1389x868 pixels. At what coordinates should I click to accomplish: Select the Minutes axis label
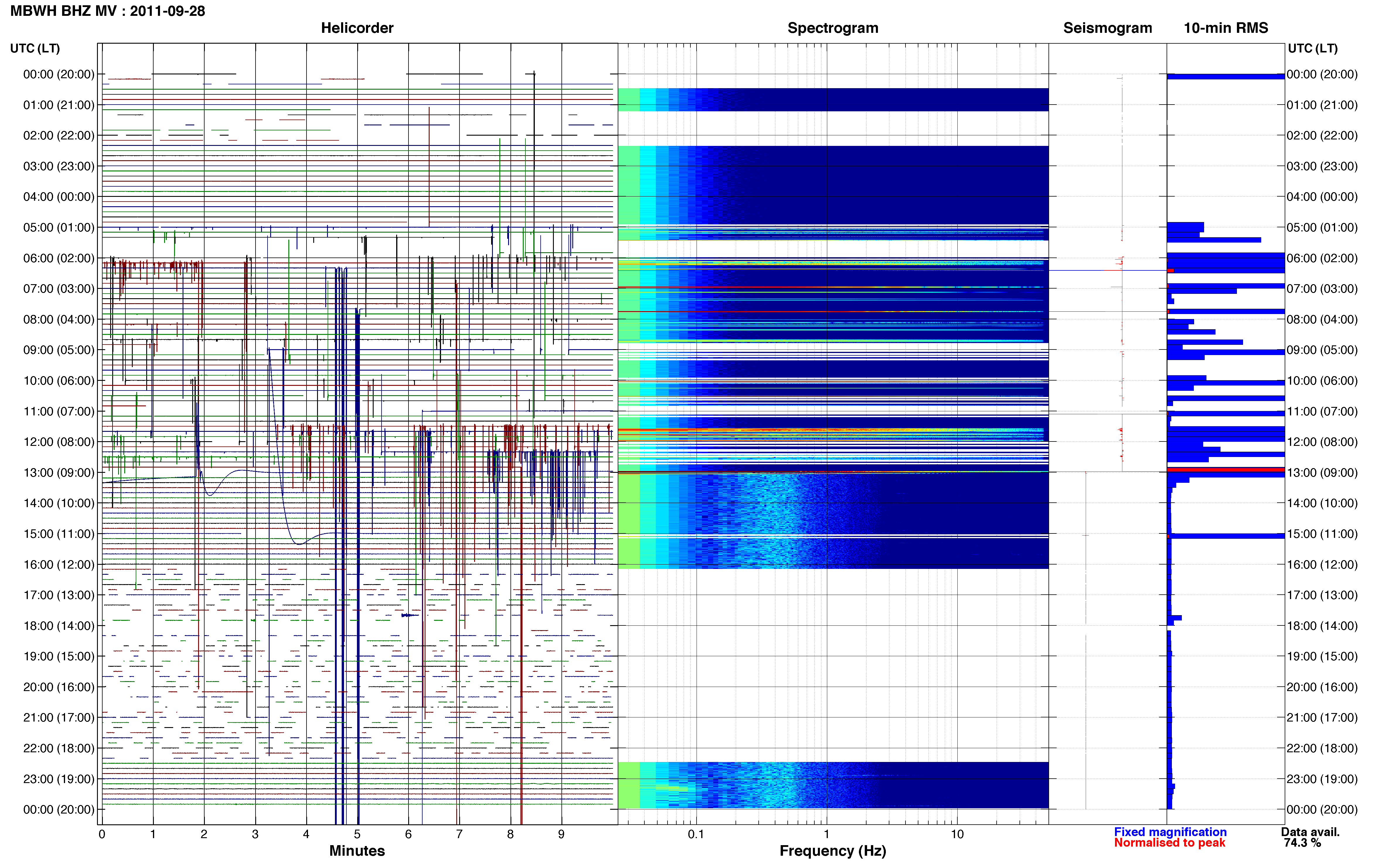357,851
